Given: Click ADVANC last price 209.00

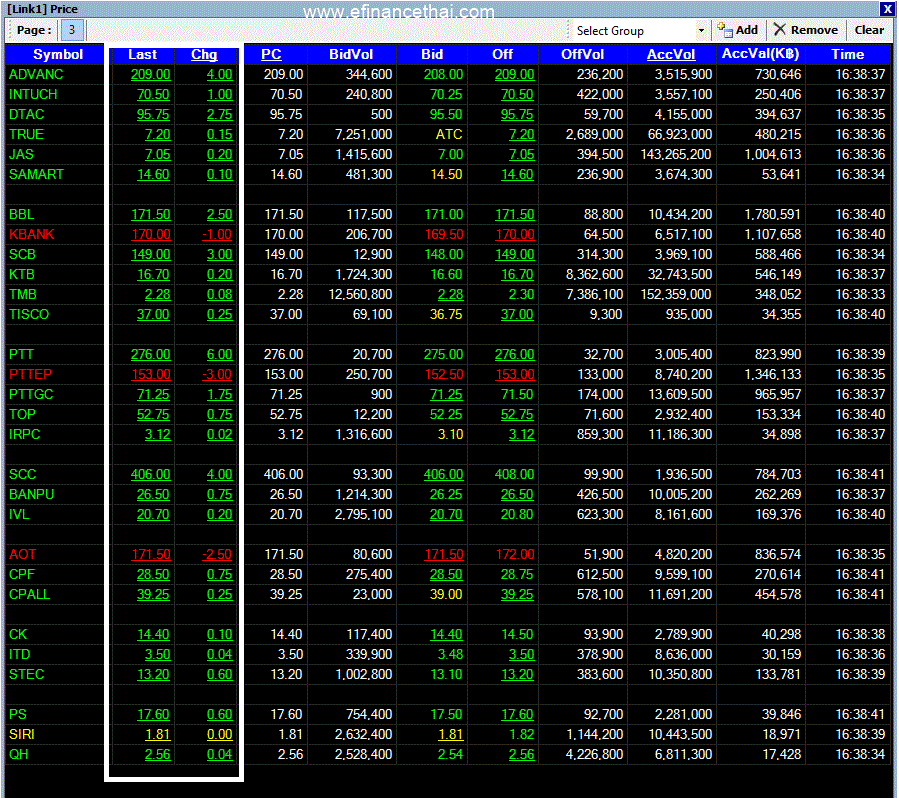Looking at the screenshot, I should tap(150, 75).
